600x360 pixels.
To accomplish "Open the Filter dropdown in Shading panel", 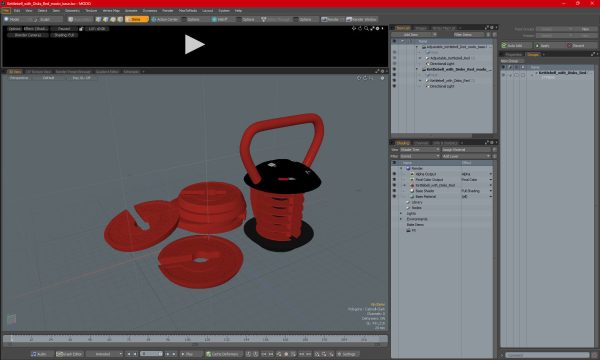I will pos(420,156).
